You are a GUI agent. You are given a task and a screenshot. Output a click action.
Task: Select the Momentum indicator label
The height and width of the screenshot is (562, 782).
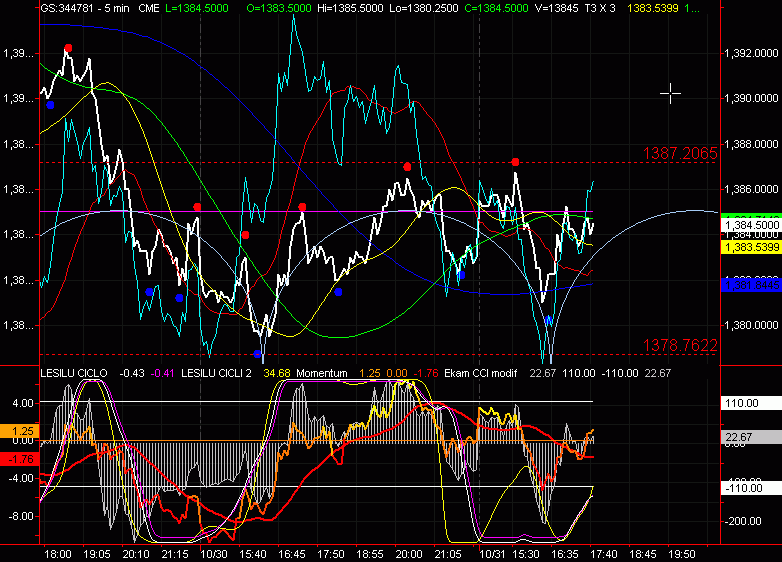click(321, 374)
